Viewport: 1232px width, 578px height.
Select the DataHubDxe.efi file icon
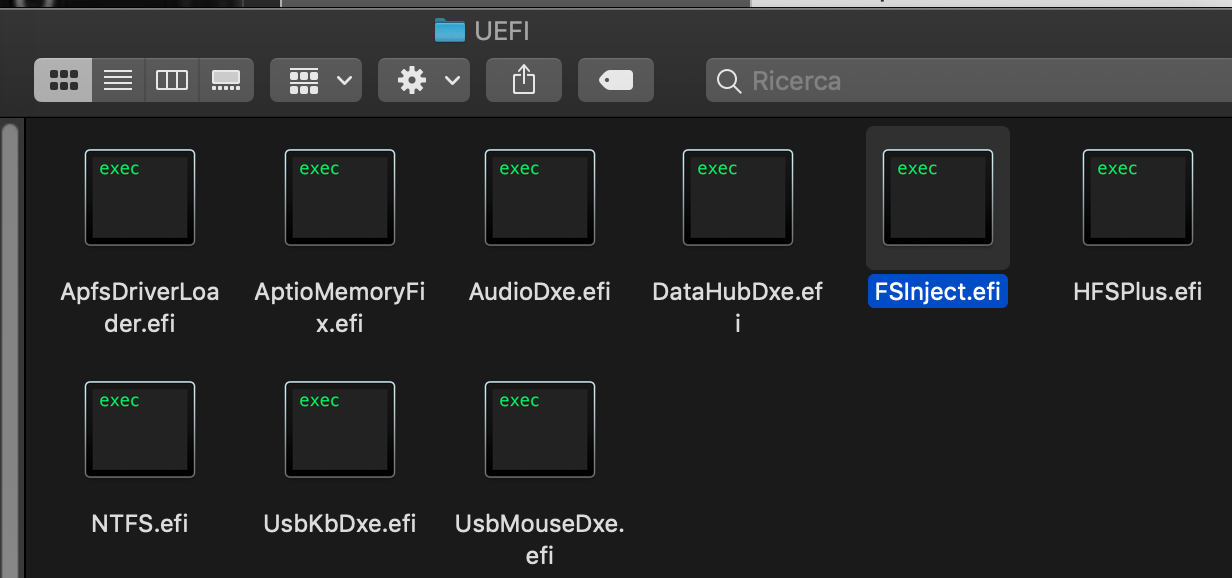click(x=738, y=198)
